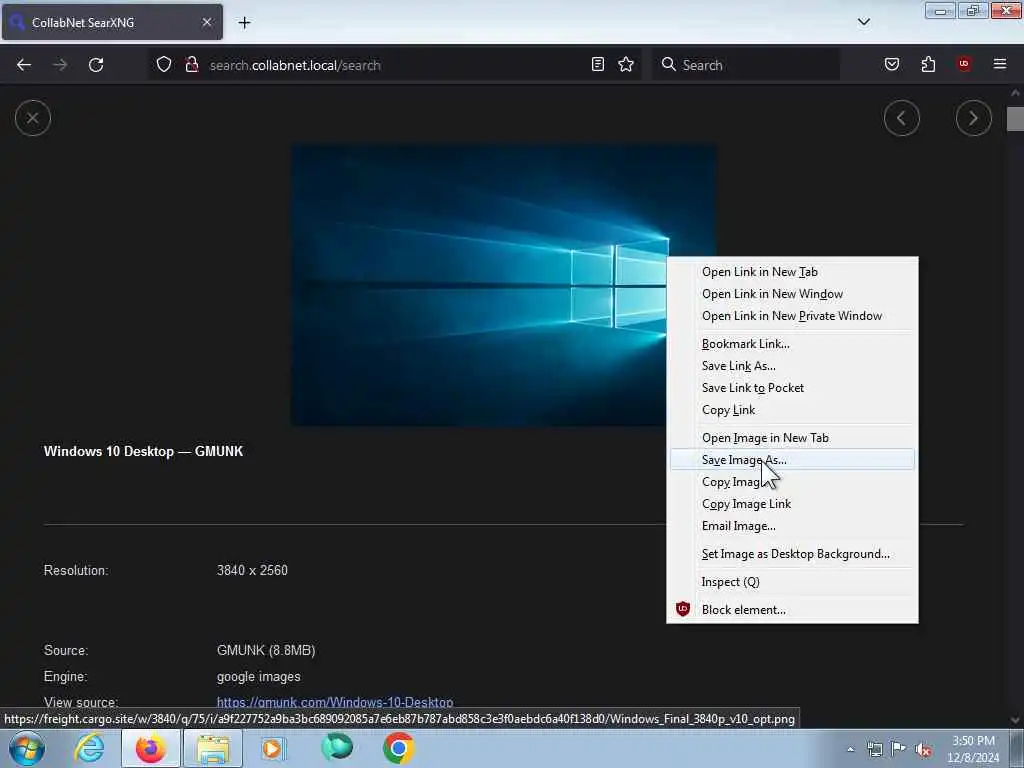Choose Open Link in New Window
This screenshot has width=1024, height=768.
click(792, 294)
